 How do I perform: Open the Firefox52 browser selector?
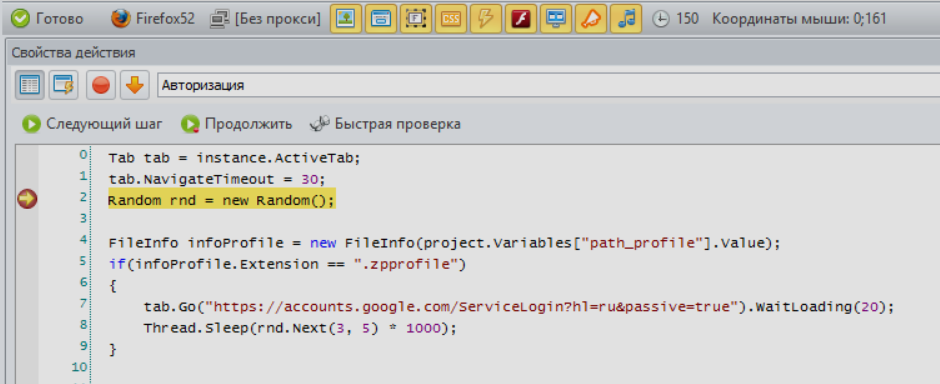[152, 19]
